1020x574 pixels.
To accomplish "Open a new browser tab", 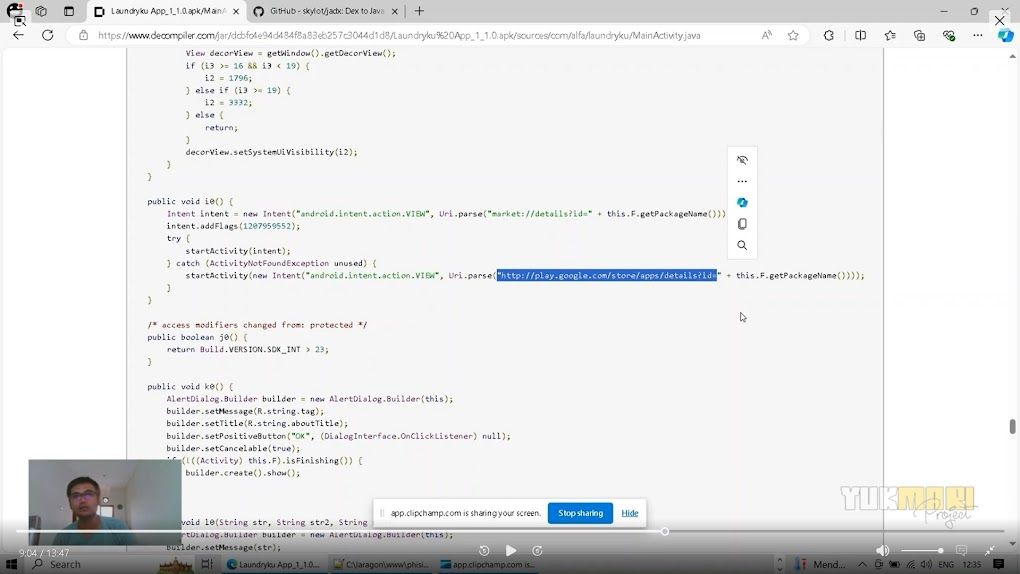I will pyautogui.click(x=420, y=11).
